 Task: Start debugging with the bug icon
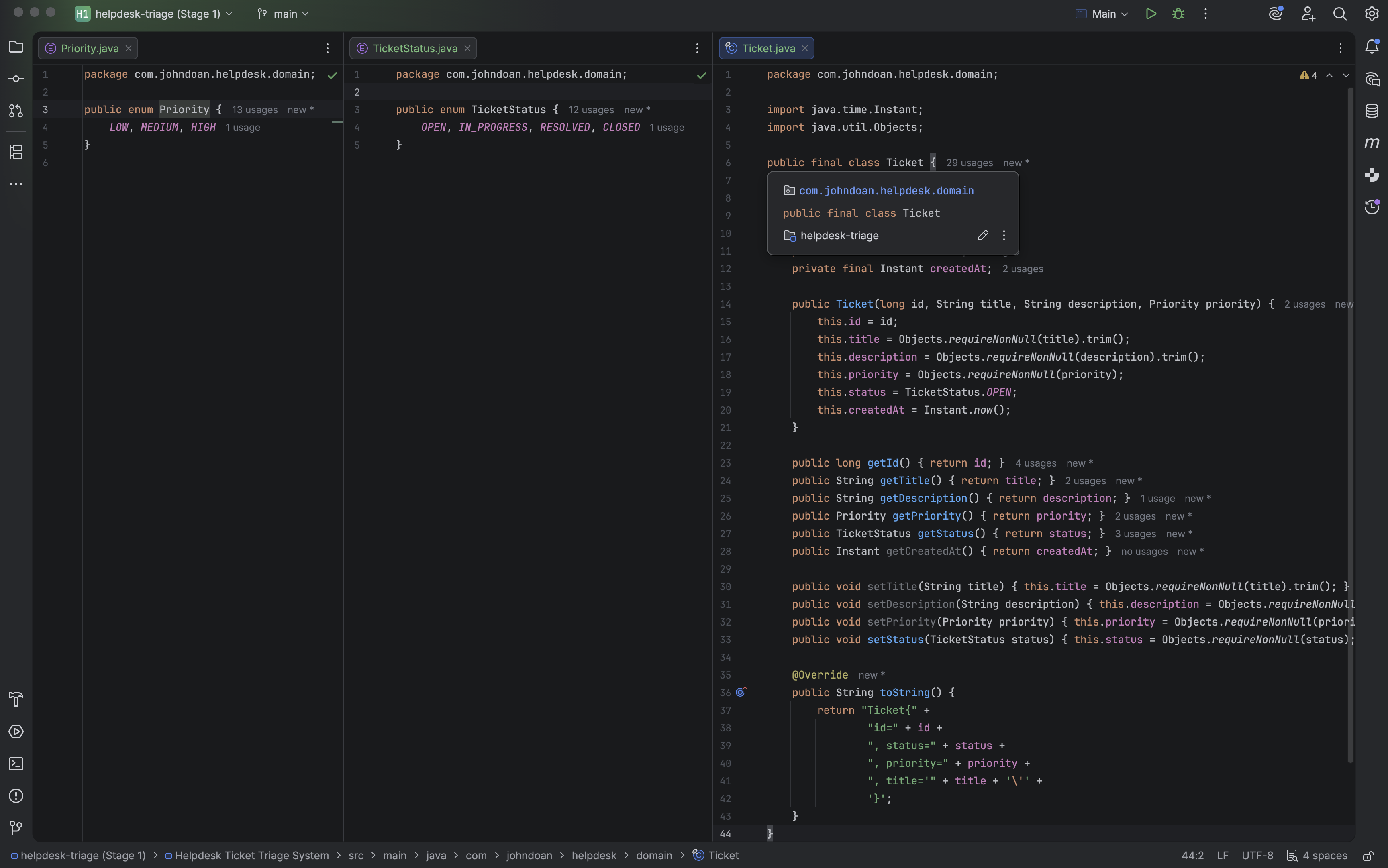(x=1178, y=13)
